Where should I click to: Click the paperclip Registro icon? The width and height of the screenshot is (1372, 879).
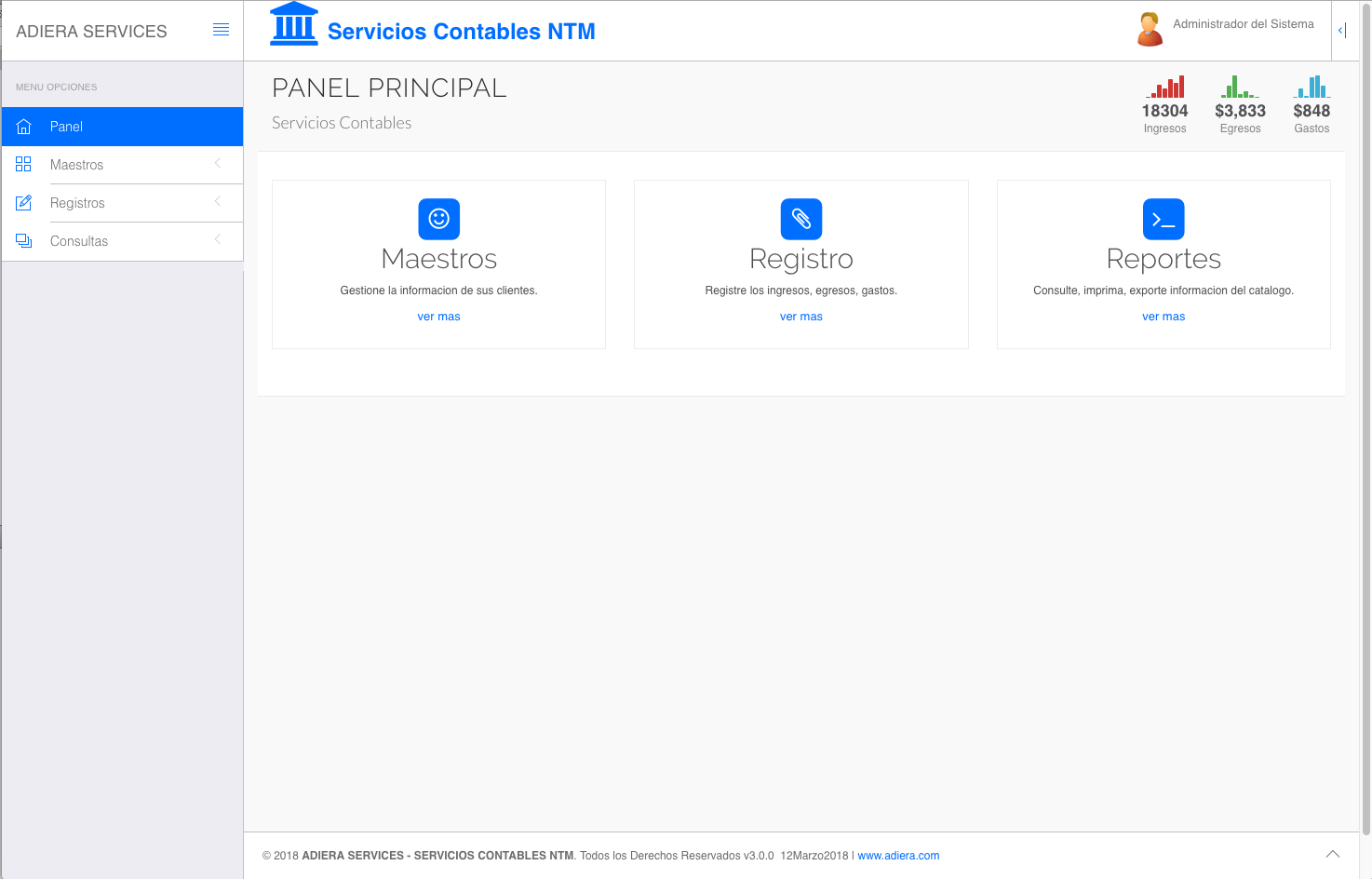tap(800, 219)
